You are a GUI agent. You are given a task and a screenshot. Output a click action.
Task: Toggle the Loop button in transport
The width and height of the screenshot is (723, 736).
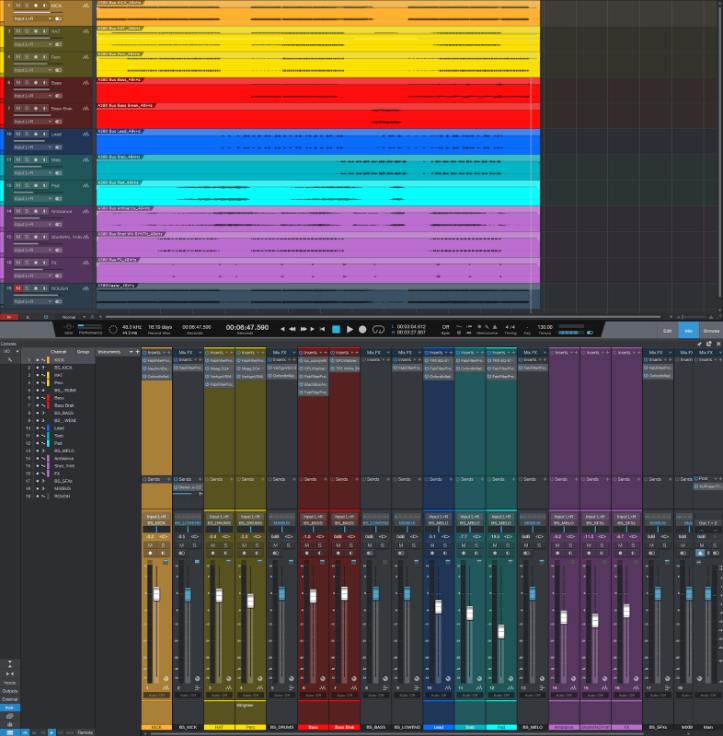click(378, 329)
